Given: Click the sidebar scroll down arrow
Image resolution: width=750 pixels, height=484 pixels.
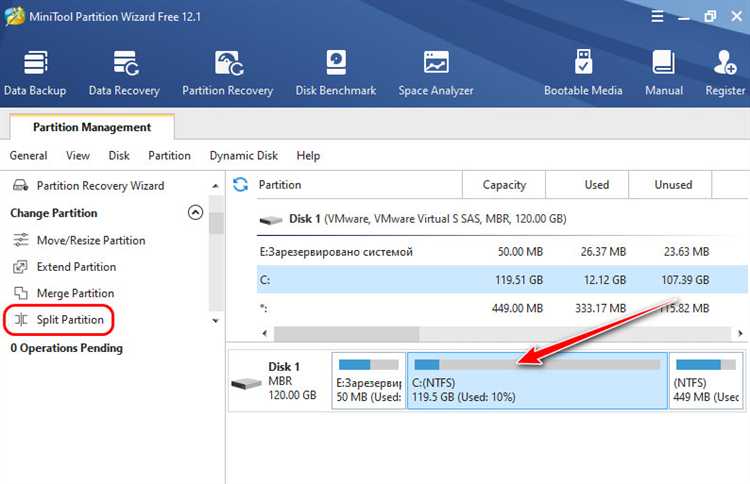Looking at the screenshot, I should [216, 321].
